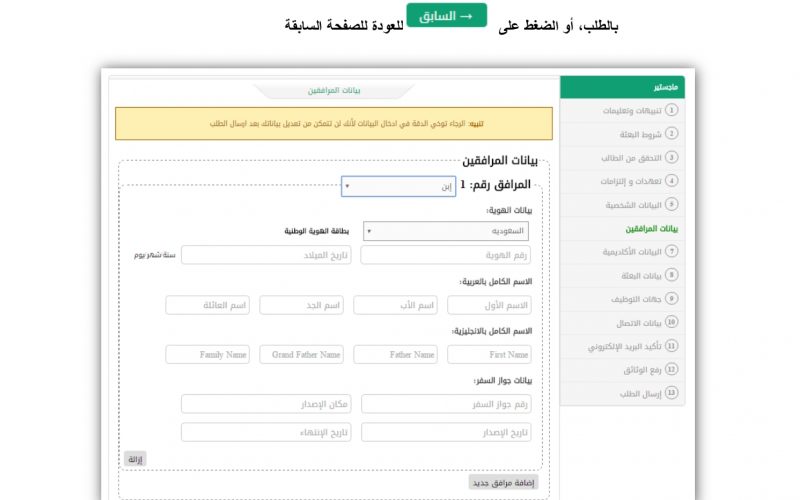Viewport: 800px width, 500px height.
Task: Click the مكان الإصدار input field
Action: coord(266,404)
